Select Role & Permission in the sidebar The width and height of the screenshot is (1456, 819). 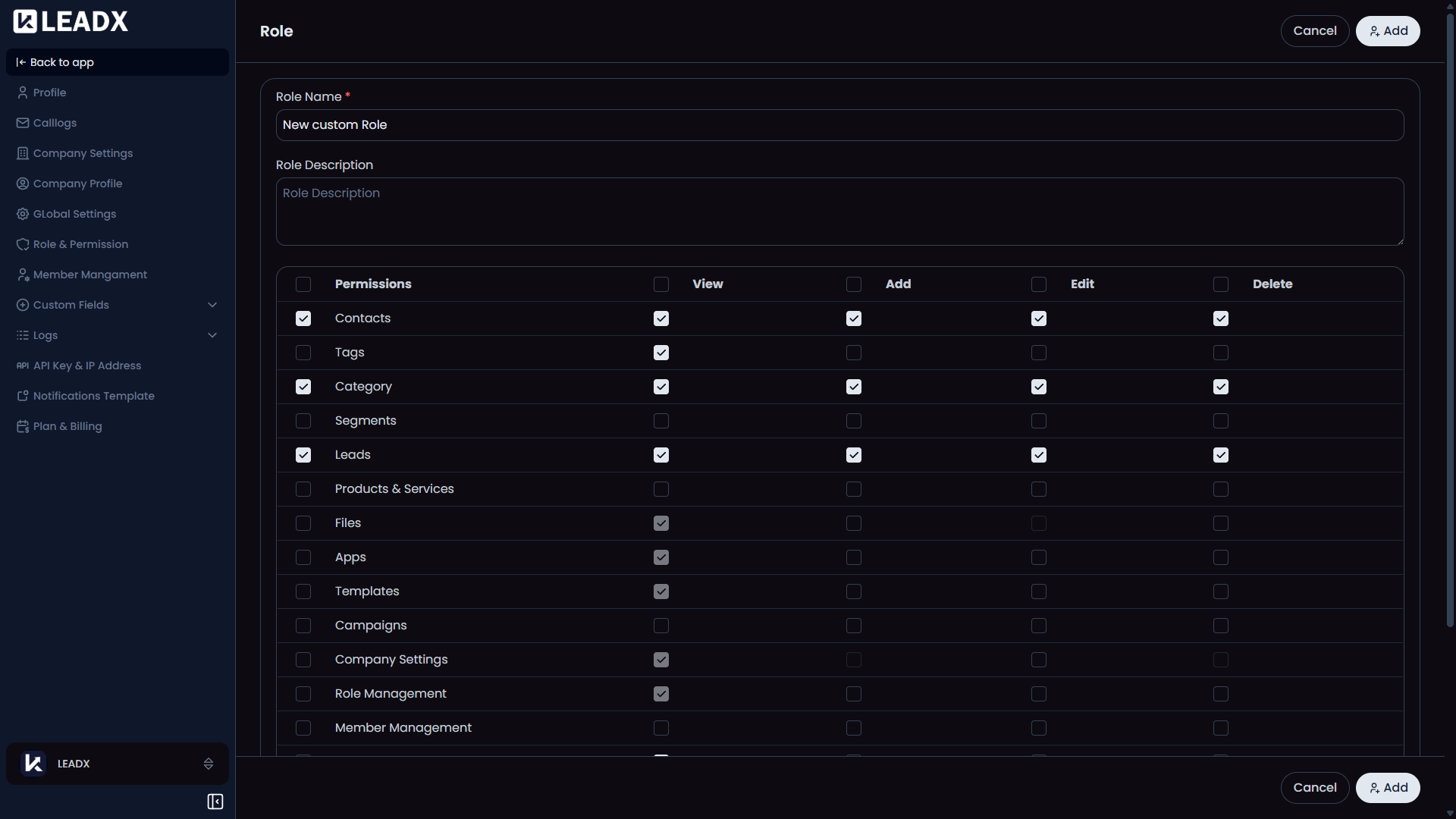(x=80, y=243)
